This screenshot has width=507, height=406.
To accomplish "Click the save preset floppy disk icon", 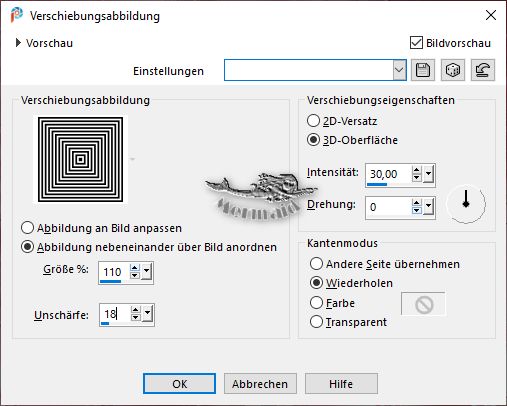I will coord(423,70).
